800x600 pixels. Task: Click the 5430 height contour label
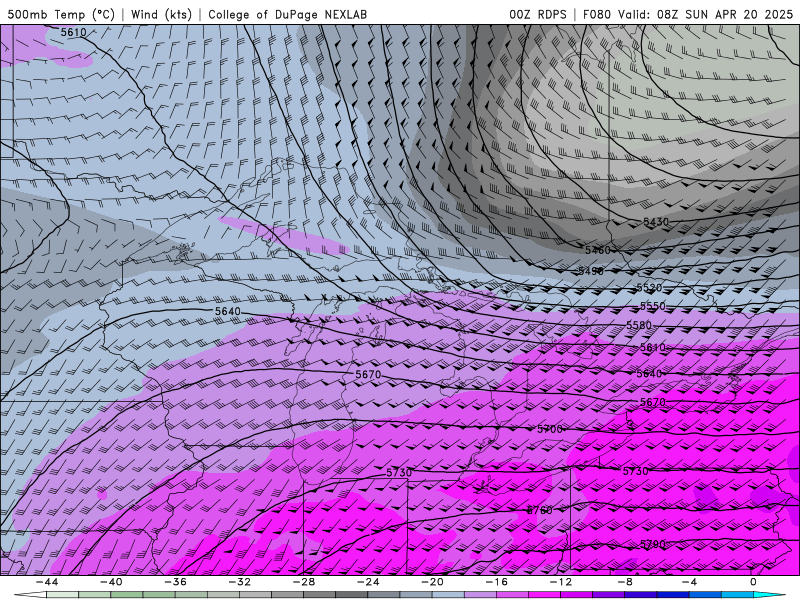(x=656, y=222)
